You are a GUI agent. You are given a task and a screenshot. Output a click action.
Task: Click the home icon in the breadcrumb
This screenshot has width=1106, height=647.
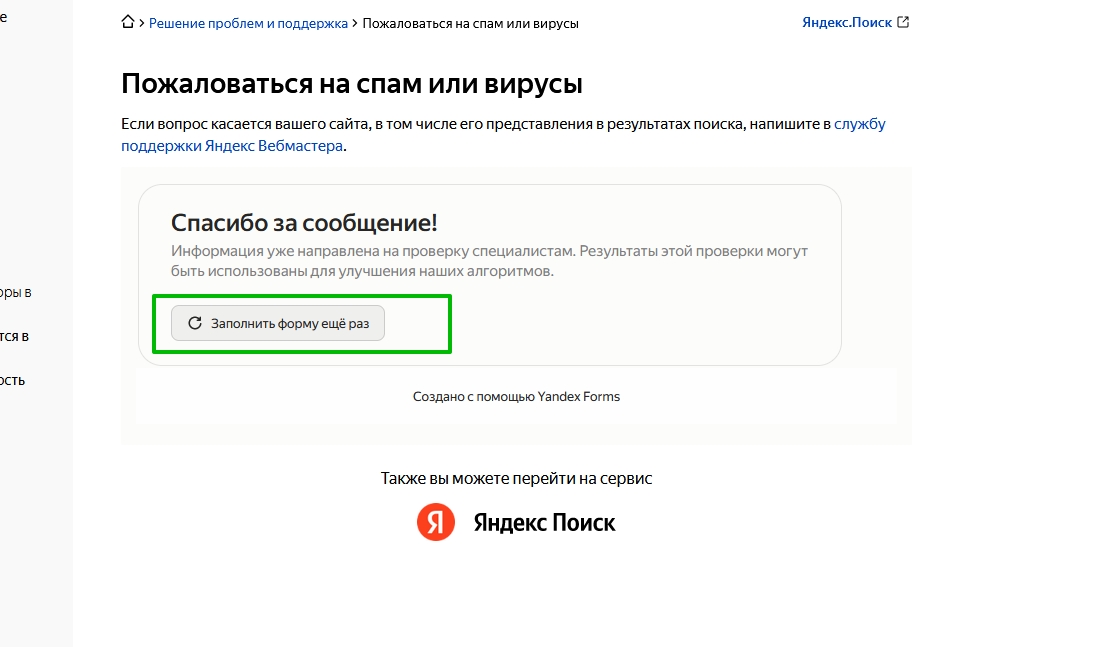coord(128,22)
